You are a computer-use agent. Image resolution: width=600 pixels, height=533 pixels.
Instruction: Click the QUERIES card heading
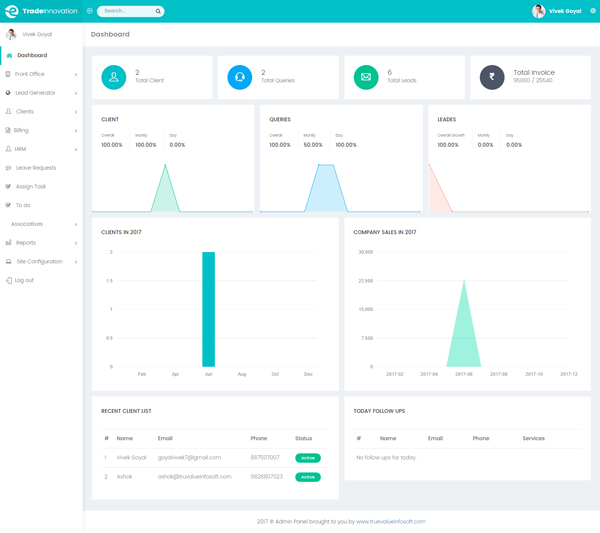[x=280, y=119]
